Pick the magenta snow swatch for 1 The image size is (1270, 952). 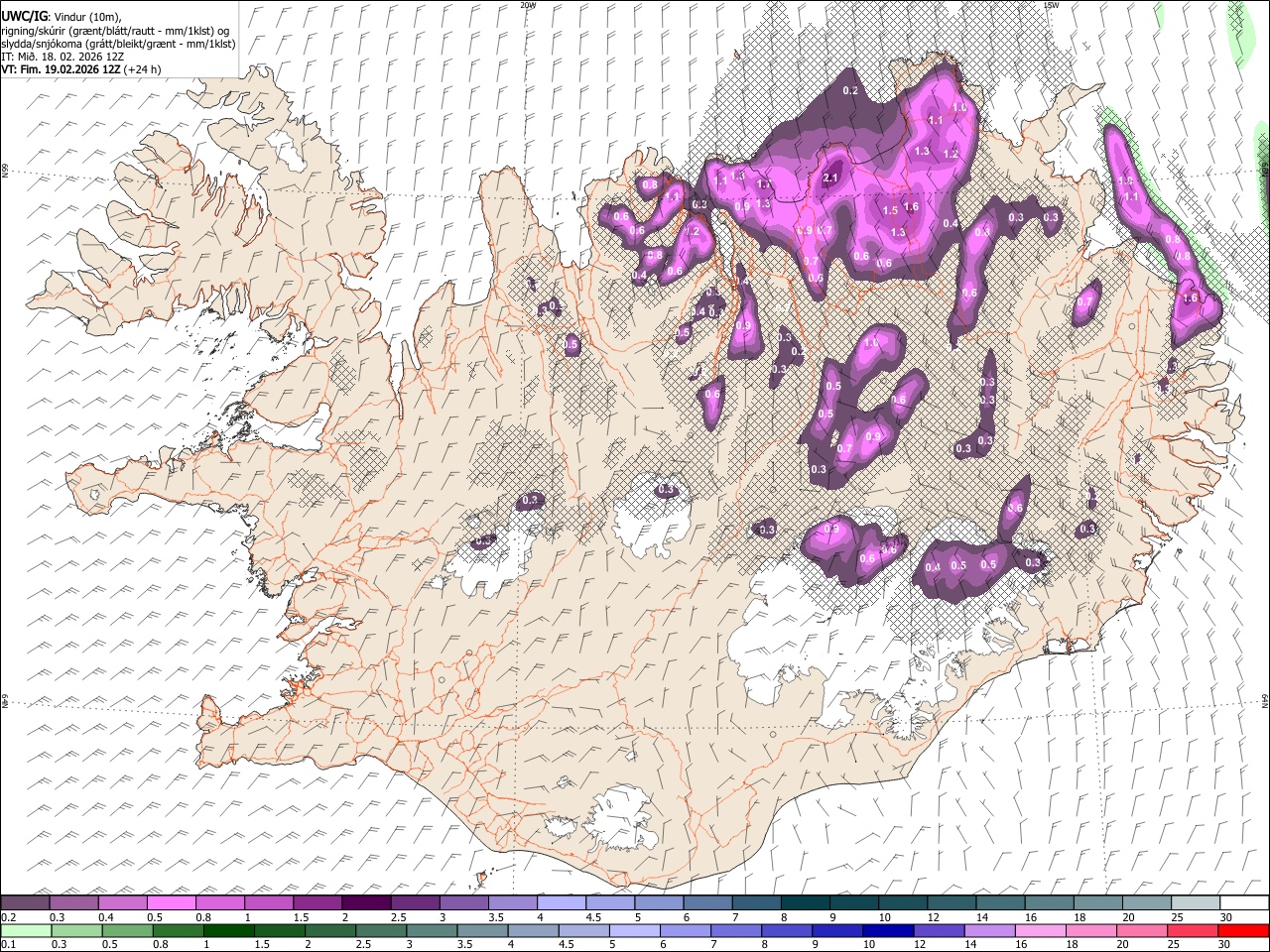pyautogui.click(x=269, y=903)
